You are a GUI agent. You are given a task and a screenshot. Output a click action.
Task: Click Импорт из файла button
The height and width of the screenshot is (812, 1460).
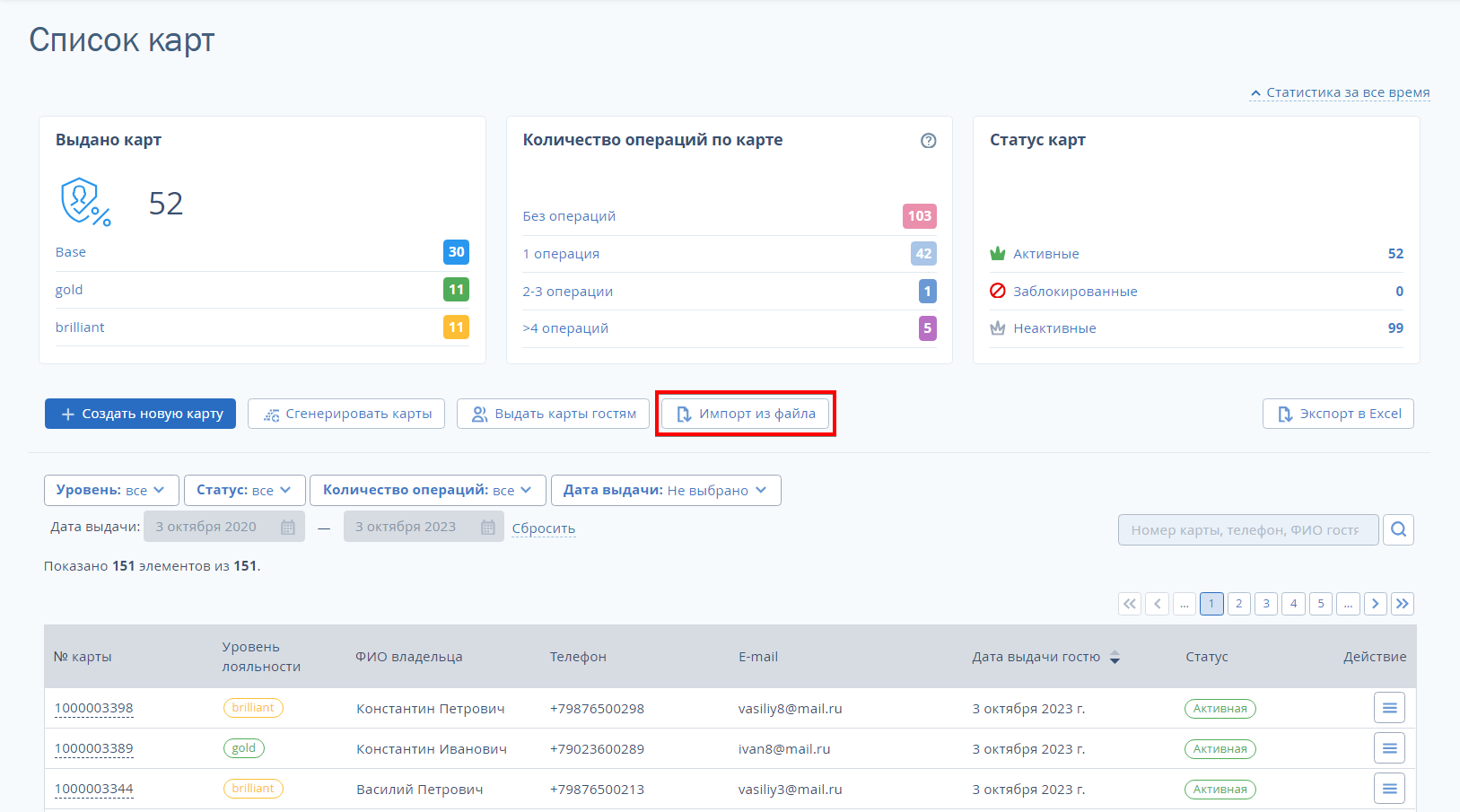(745, 414)
